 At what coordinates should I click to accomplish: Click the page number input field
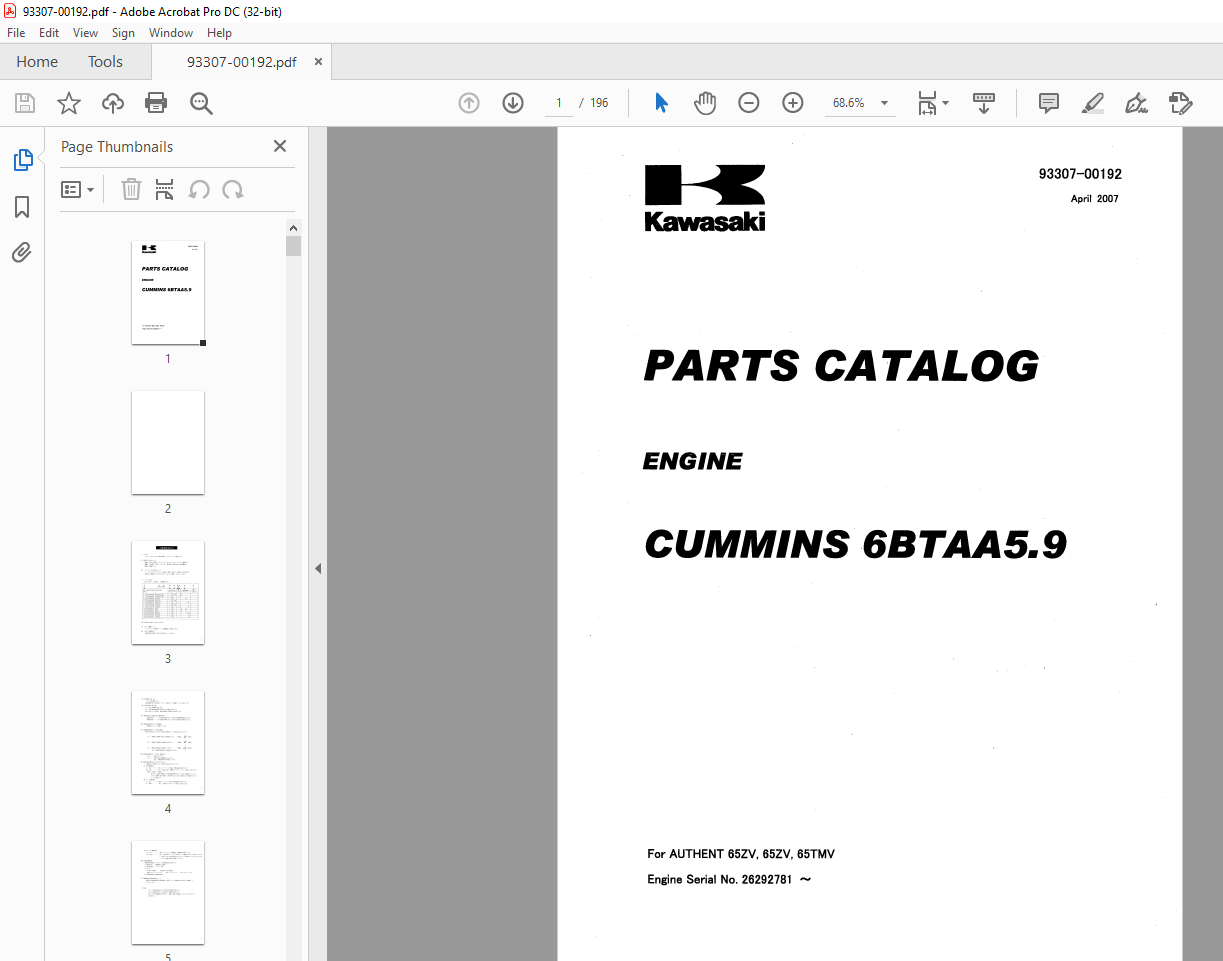click(558, 103)
